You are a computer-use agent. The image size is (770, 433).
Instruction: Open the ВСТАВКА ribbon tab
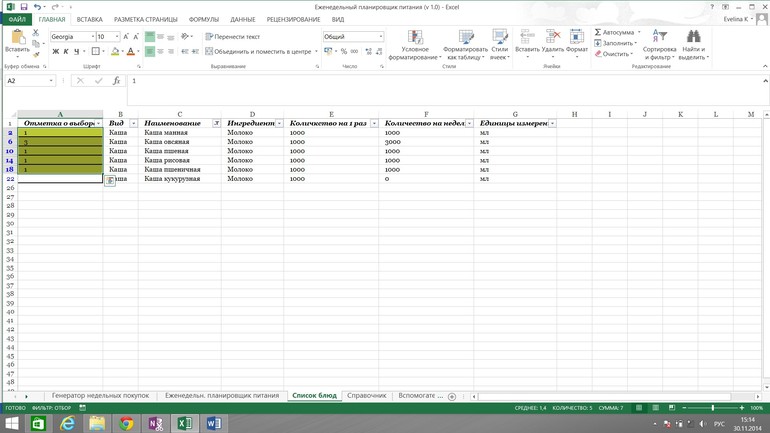89,19
